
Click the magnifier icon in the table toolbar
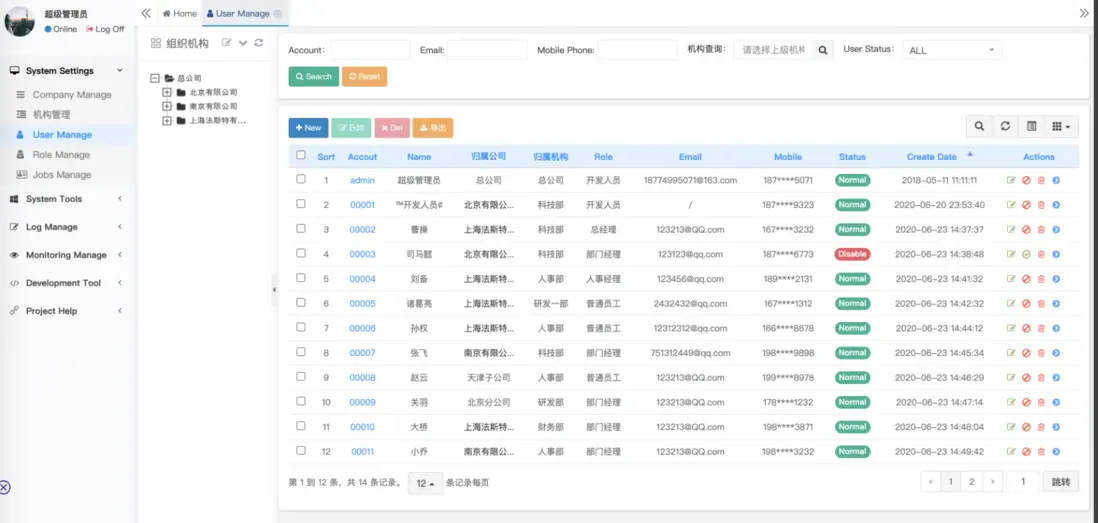(979, 127)
